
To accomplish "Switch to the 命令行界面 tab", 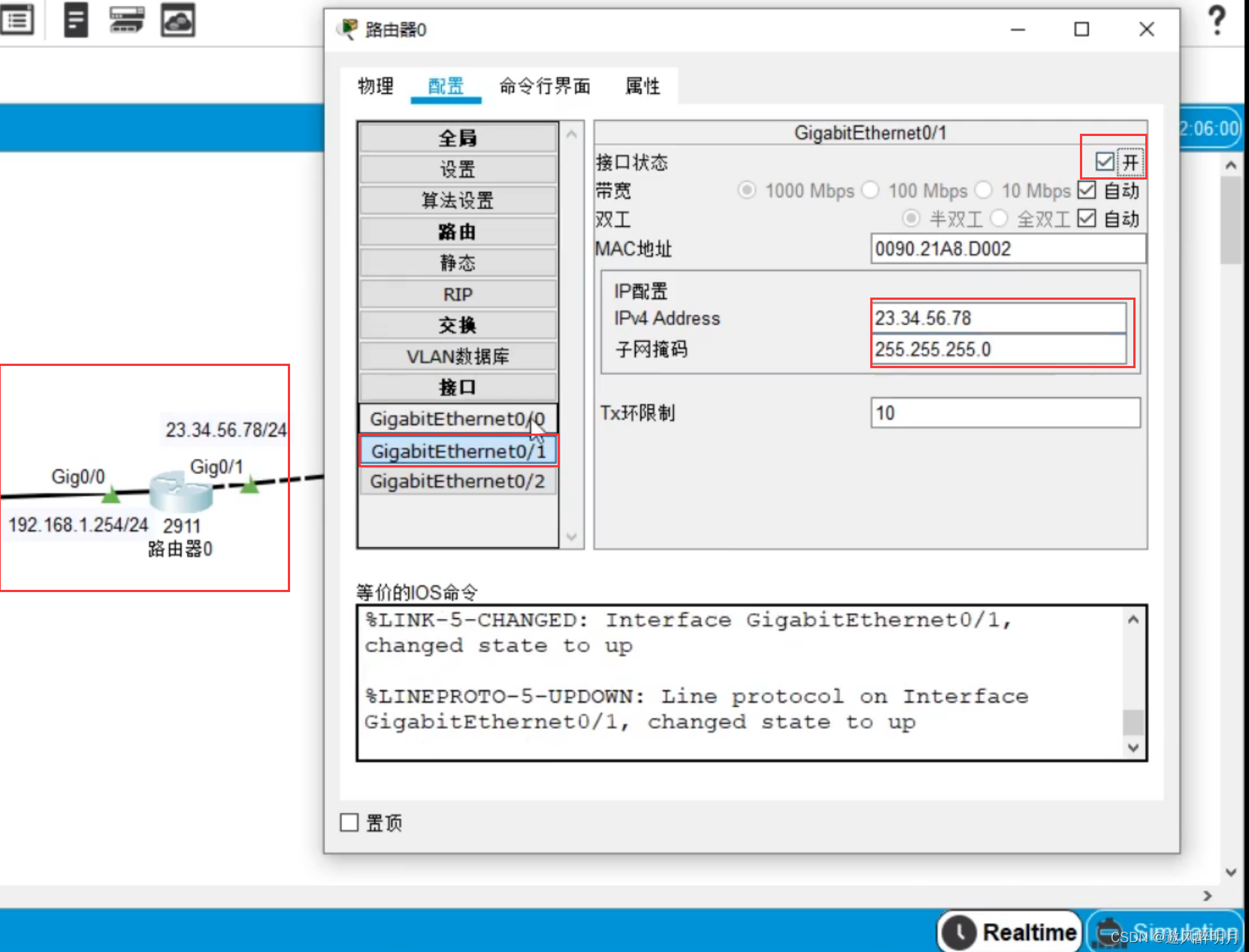I will pos(545,86).
